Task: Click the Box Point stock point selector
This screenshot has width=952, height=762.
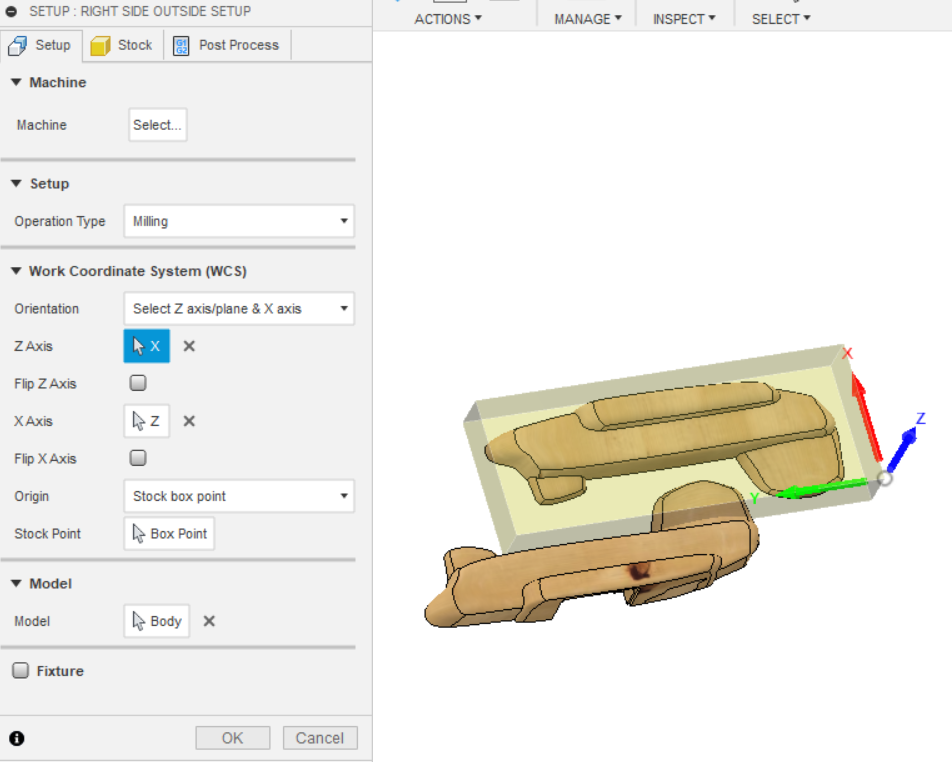Action: 169,533
